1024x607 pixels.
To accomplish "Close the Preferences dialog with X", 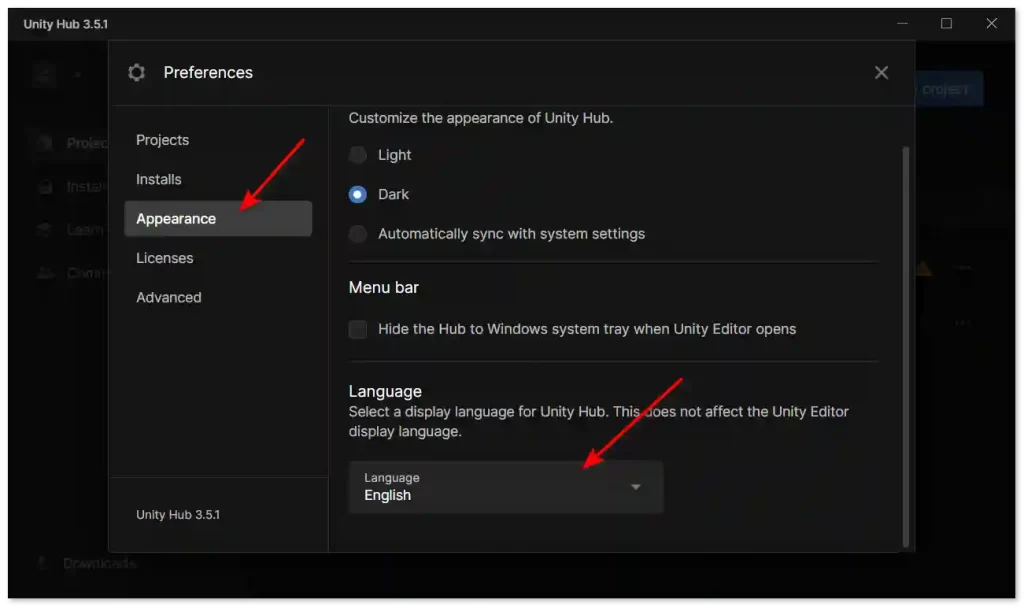I will (881, 72).
